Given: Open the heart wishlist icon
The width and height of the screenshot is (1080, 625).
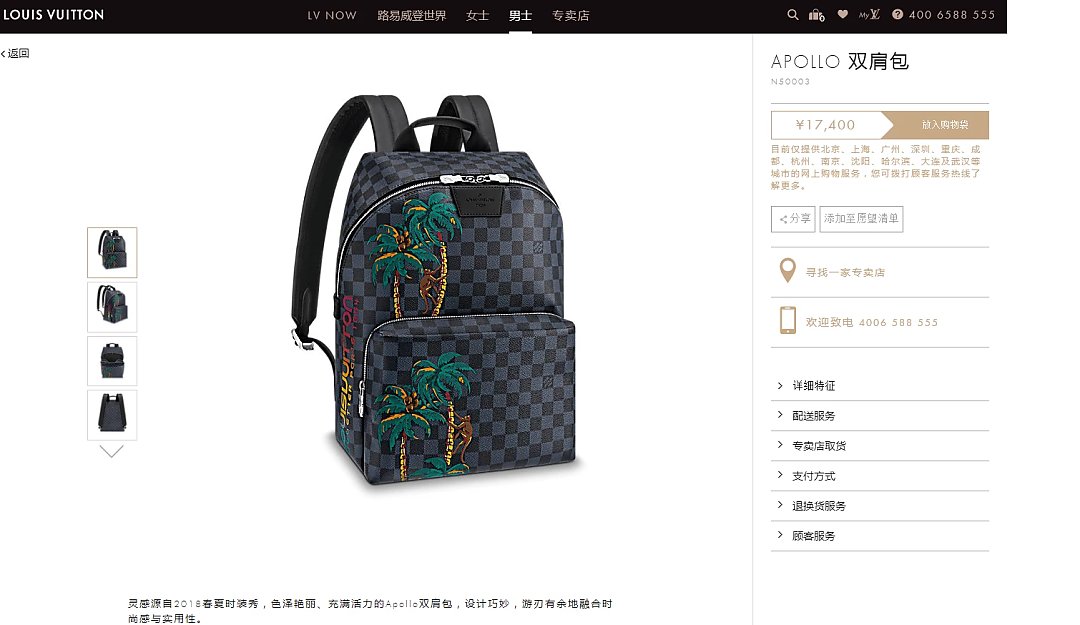Looking at the screenshot, I should point(842,14).
